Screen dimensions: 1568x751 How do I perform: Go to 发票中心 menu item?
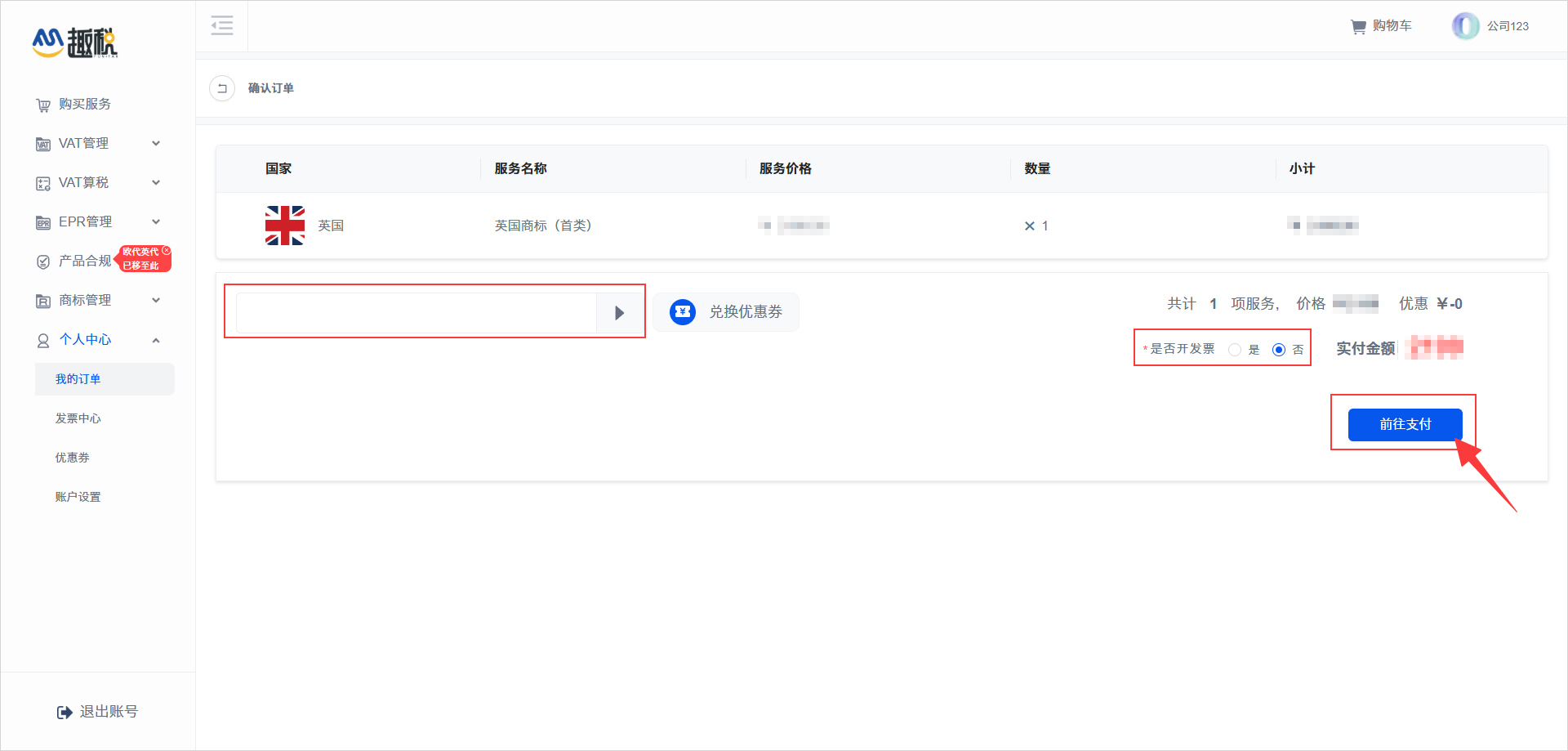(78, 418)
